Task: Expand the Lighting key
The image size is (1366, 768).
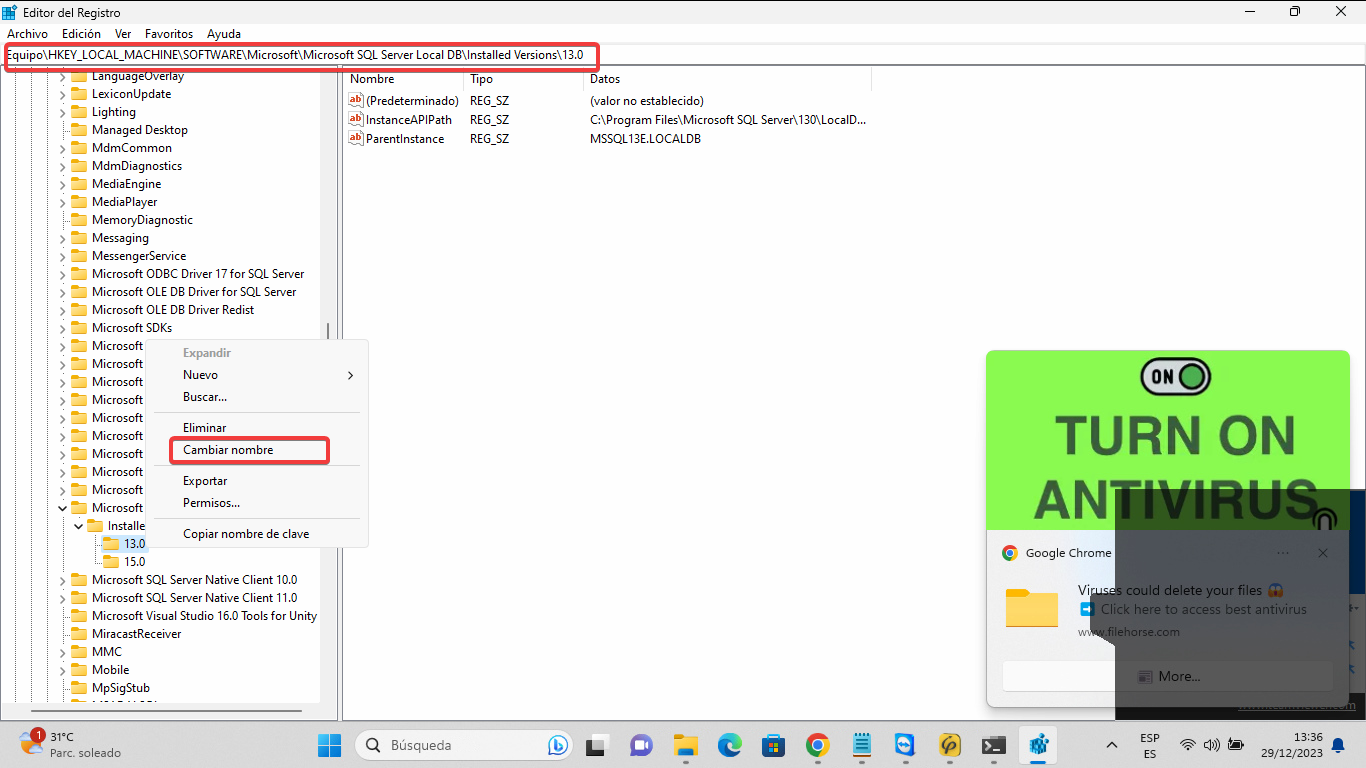Action: click(62, 112)
